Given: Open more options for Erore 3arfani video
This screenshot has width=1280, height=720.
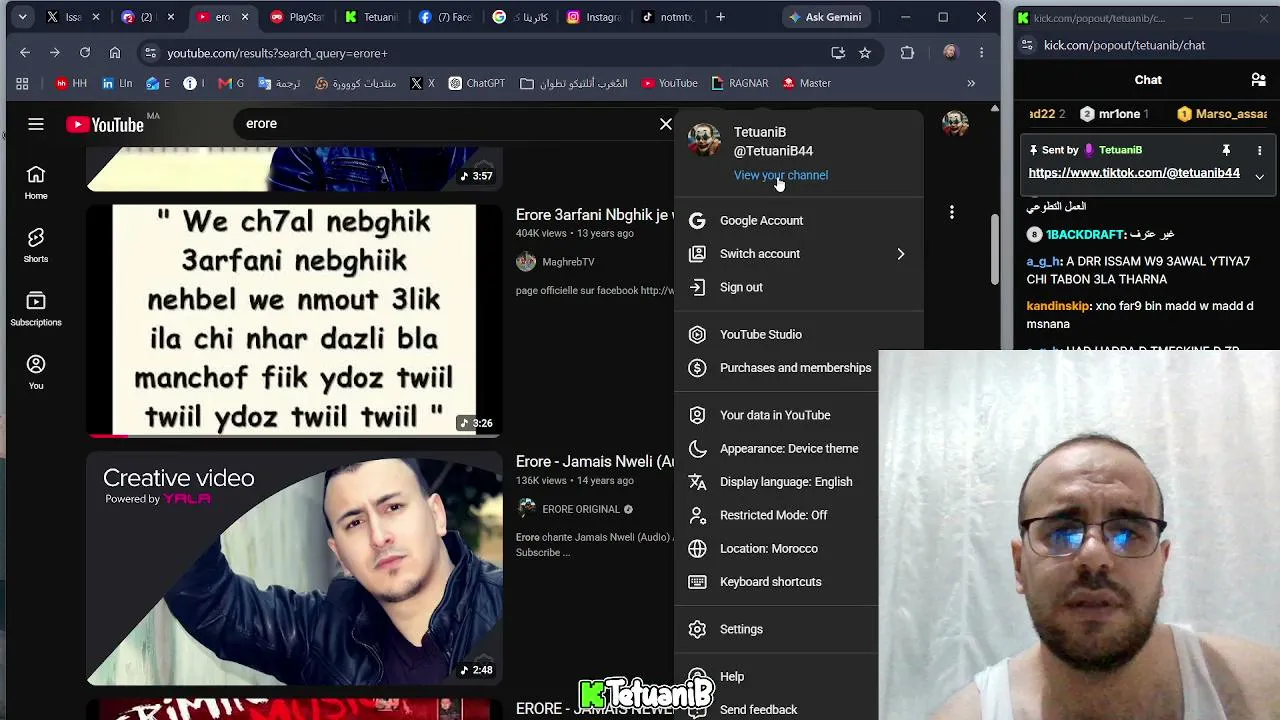Looking at the screenshot, I should tap(952, 212).
